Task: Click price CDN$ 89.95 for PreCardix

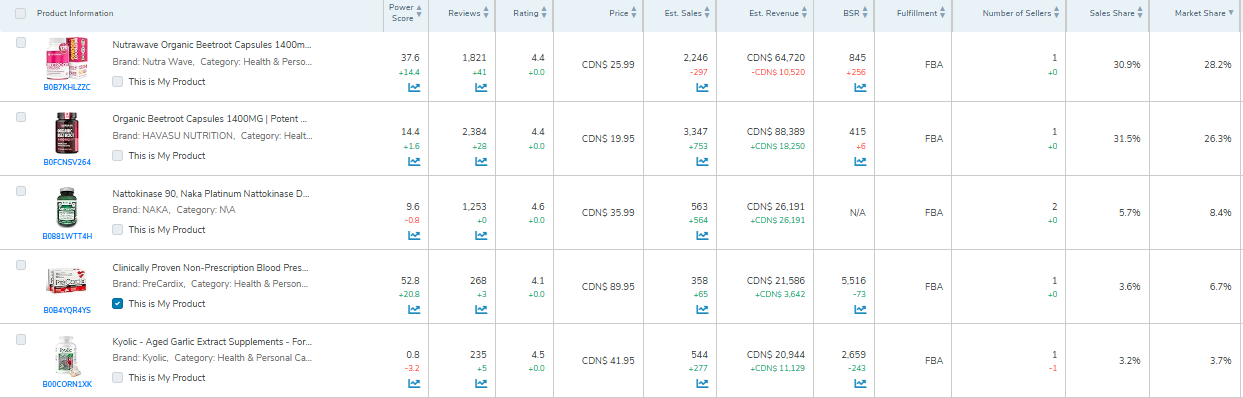Action: point(608,286)
